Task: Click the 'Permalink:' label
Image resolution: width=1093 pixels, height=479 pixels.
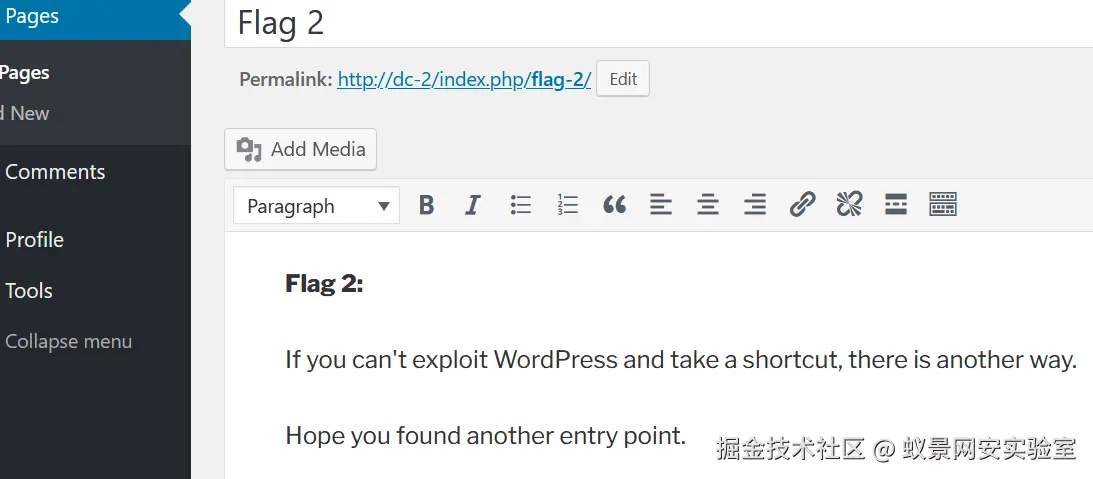Action: (286, 79)
